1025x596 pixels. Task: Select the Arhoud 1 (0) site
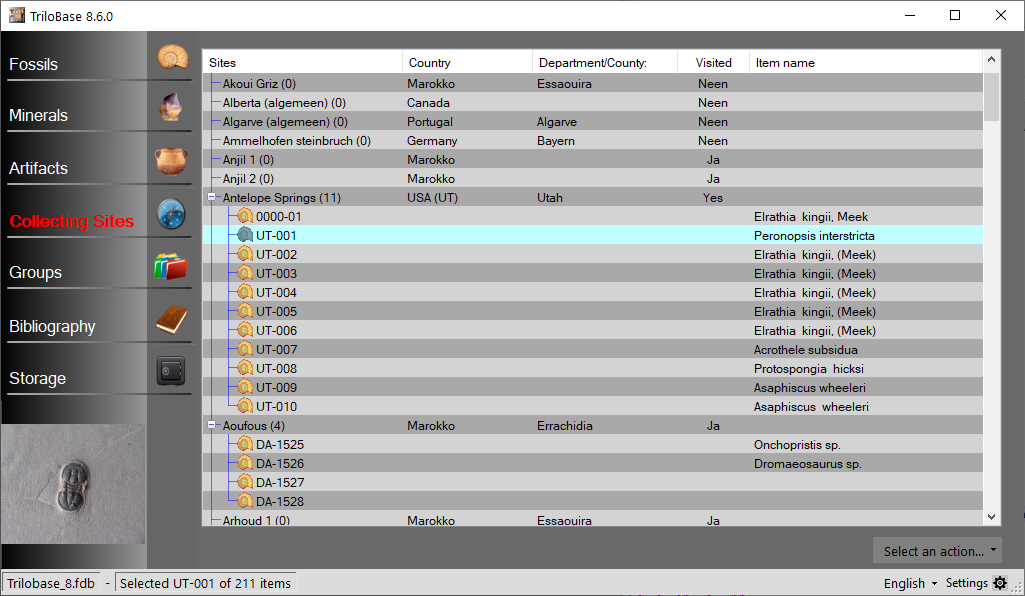pyautogui.click(x=256, y=520)
